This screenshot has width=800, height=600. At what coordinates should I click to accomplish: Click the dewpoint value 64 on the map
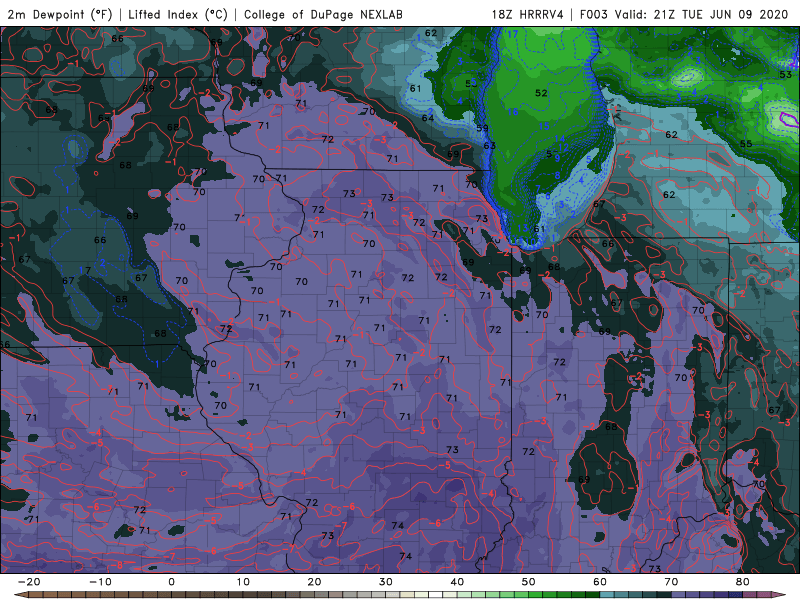[x=428, y=118]
